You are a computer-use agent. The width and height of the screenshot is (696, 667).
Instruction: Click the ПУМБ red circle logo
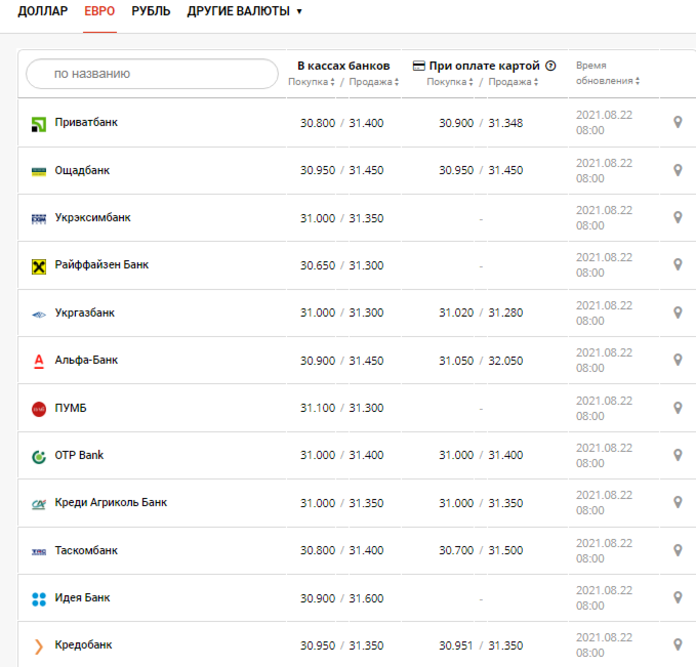39,409
